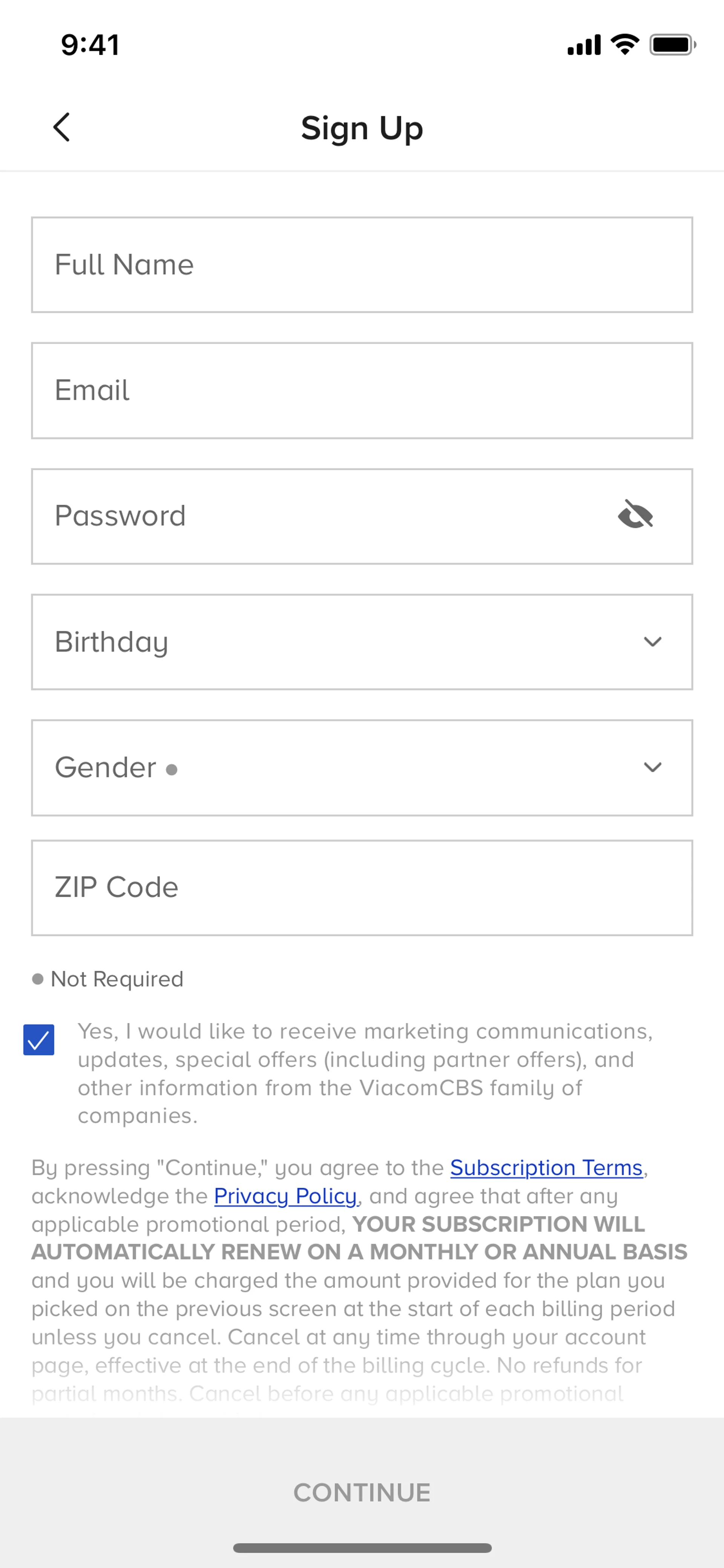Tap the Wi-Fi status icon

point(625,44)
